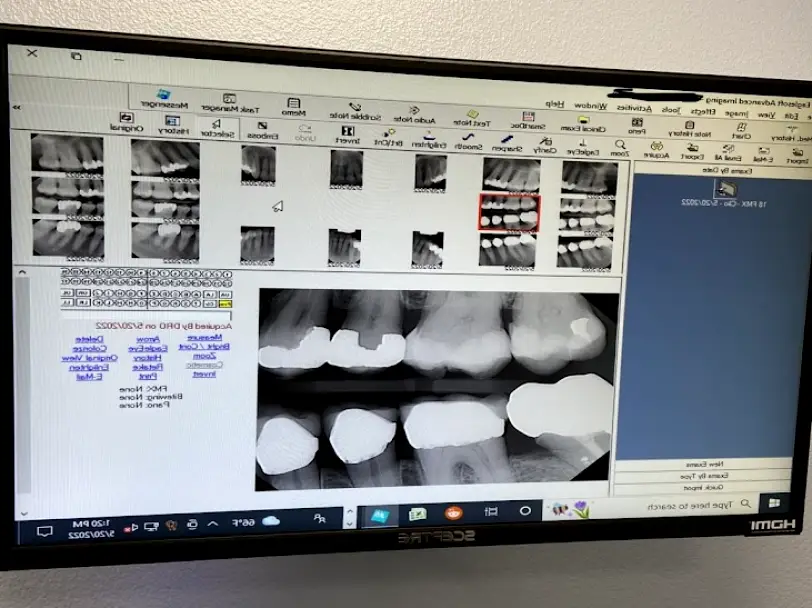Click the Invert toolbar icon

tap(347, 136)
